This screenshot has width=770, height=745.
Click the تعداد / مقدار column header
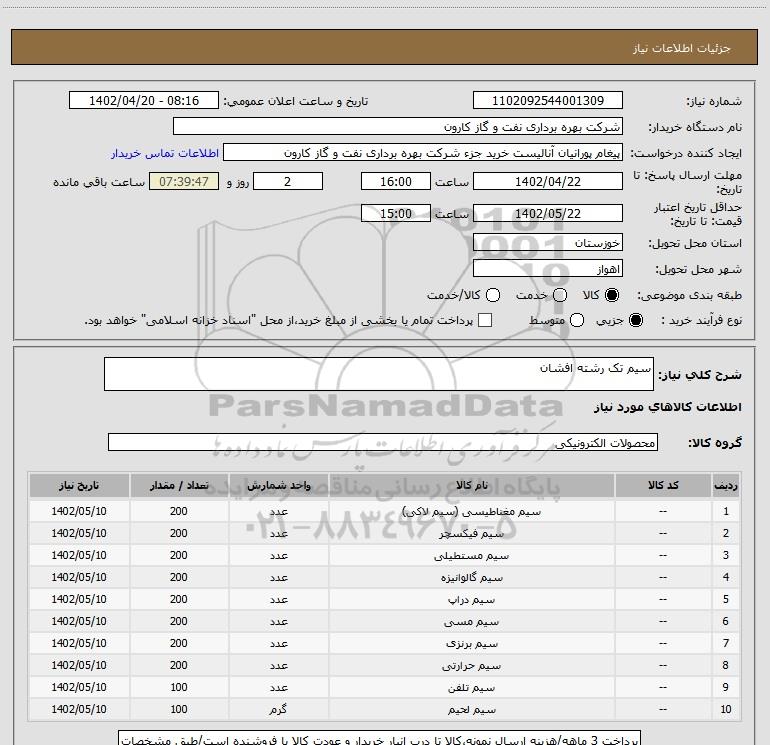pos(179,485)
